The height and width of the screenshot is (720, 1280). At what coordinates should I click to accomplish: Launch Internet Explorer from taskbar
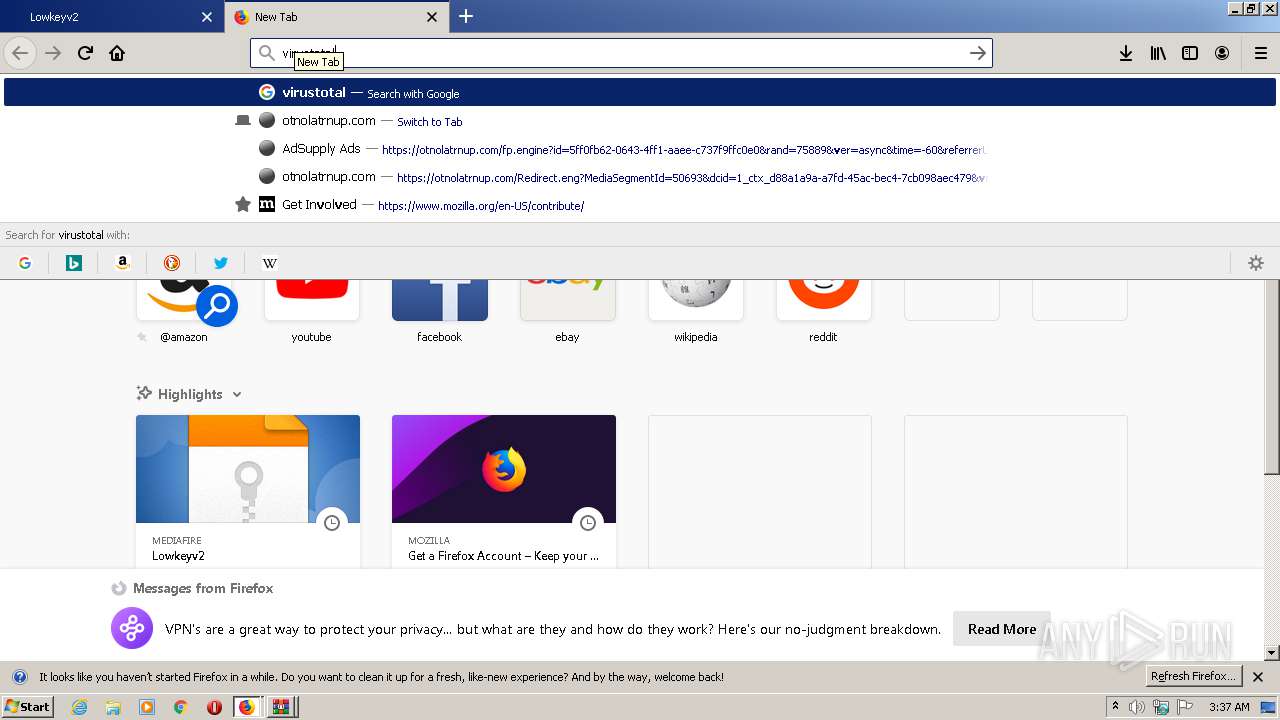[79, 707]
